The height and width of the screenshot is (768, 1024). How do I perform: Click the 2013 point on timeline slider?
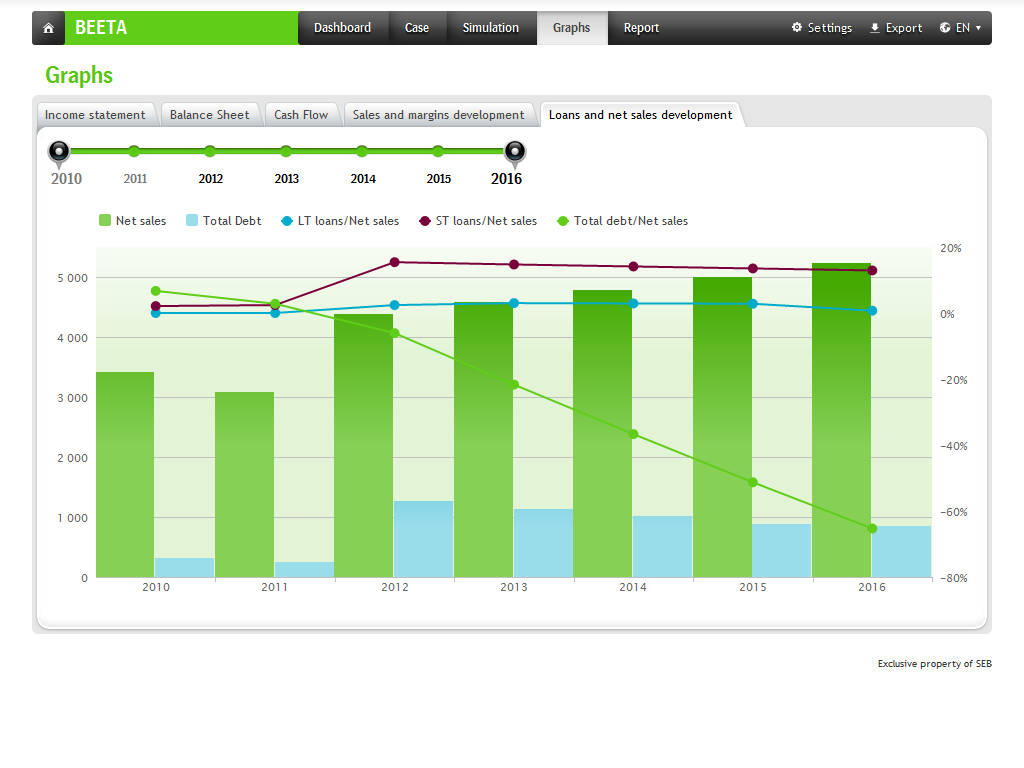286,151
